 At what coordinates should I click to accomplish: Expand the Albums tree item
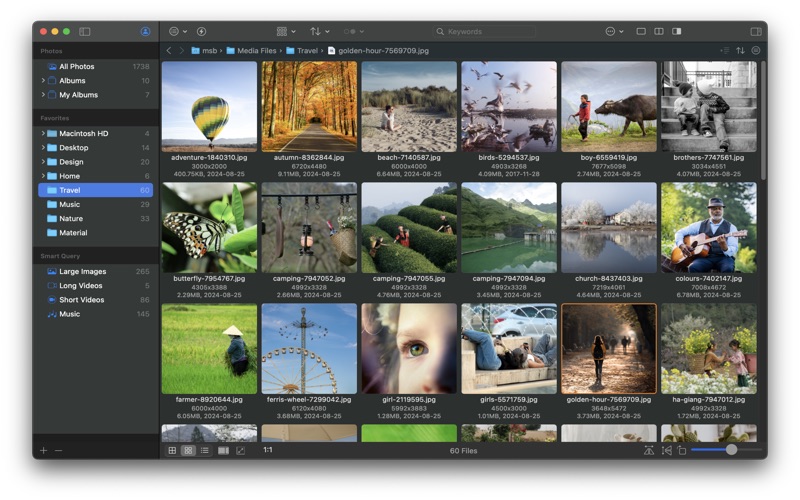(x=43, y=81)
